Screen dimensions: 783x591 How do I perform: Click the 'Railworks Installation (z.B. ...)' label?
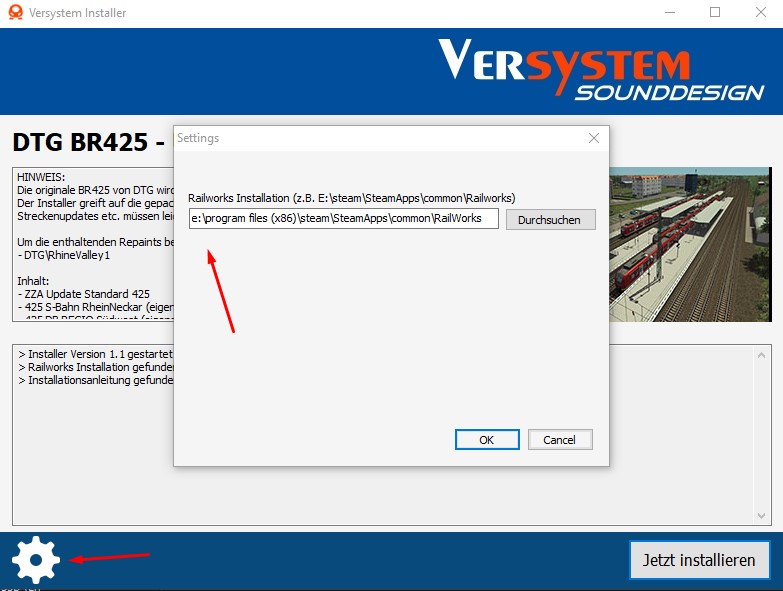(352, 198)
